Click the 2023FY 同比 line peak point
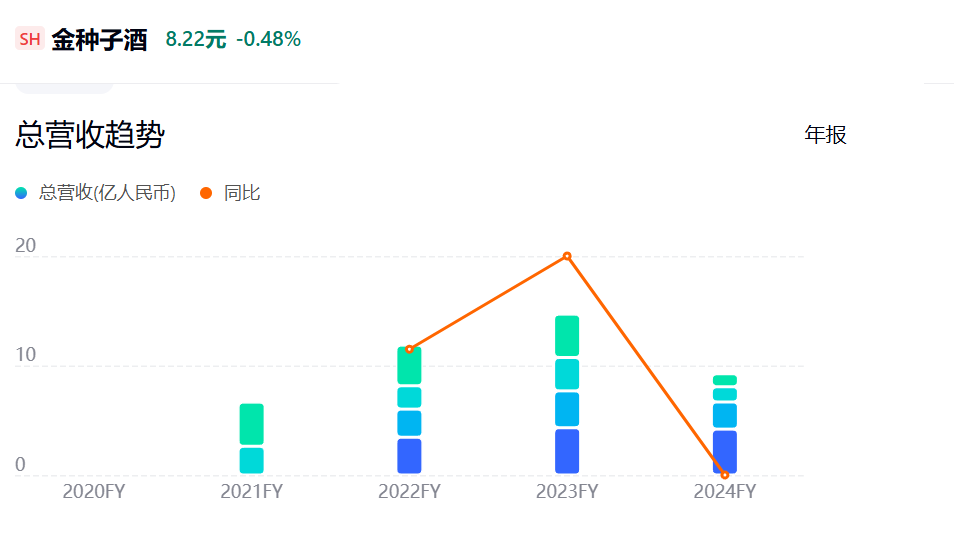The image size is (954, 537). (x=567, y=256)
